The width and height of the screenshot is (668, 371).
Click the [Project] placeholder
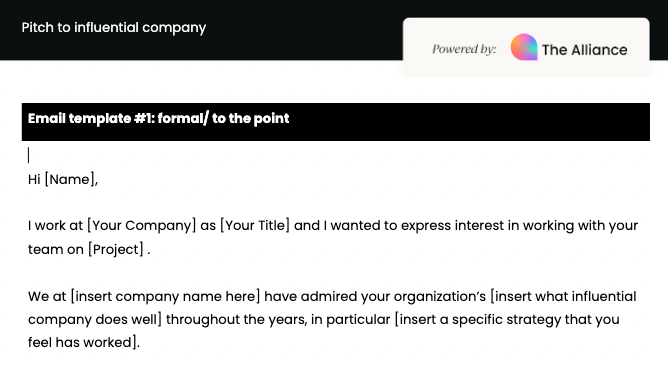tap(116, 249)
